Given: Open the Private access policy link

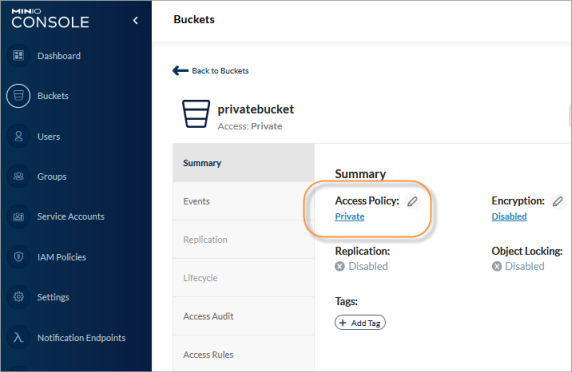Looking at the screenshot, I should 349,217.
